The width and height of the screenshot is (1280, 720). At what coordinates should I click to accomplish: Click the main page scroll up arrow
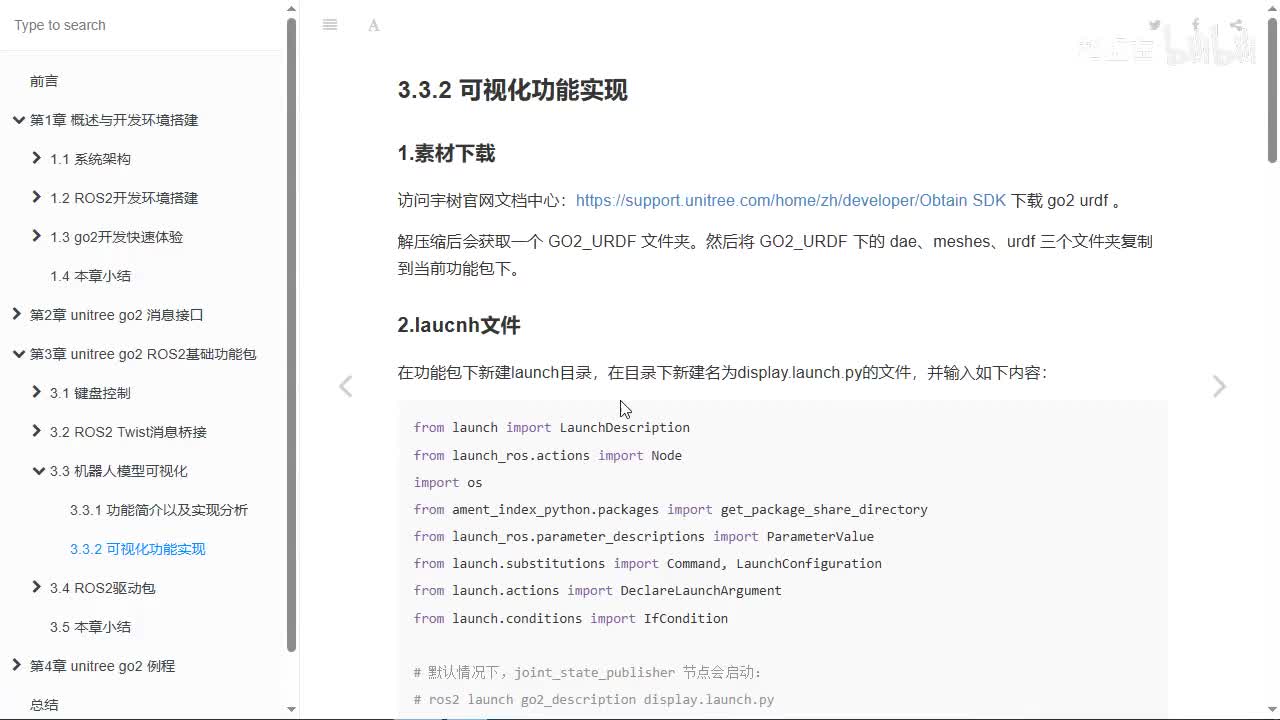pos(1272,7)
